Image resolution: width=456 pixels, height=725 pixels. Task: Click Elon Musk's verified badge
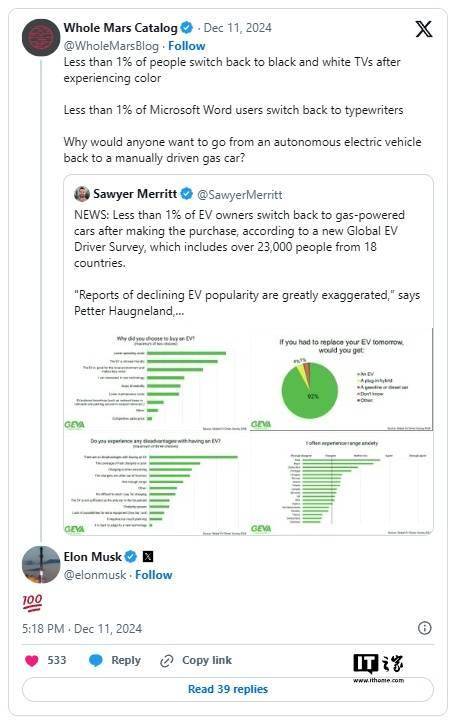click(131, 556)
